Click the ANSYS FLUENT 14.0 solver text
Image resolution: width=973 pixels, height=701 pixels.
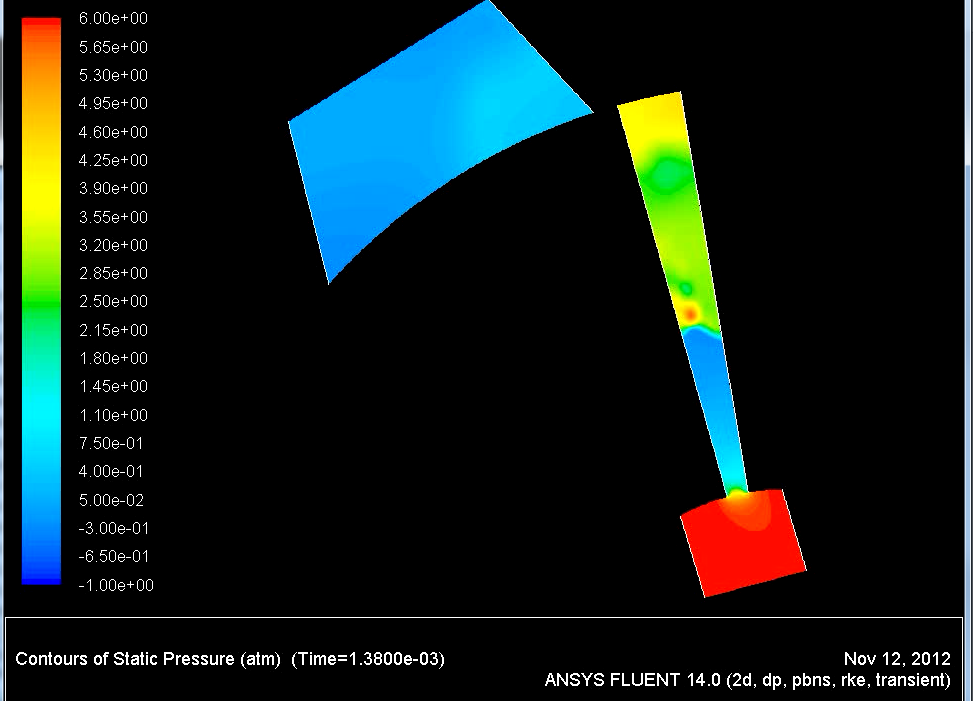pyautogui.click(x=746, y=680)
